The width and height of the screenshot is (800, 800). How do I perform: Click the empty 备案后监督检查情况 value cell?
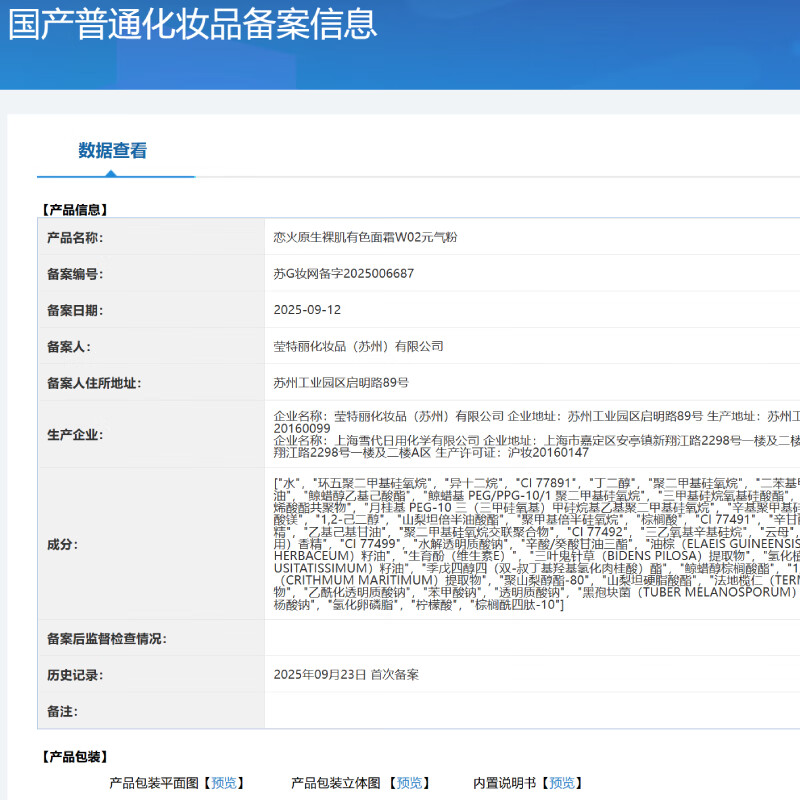[x=530, y=639]
